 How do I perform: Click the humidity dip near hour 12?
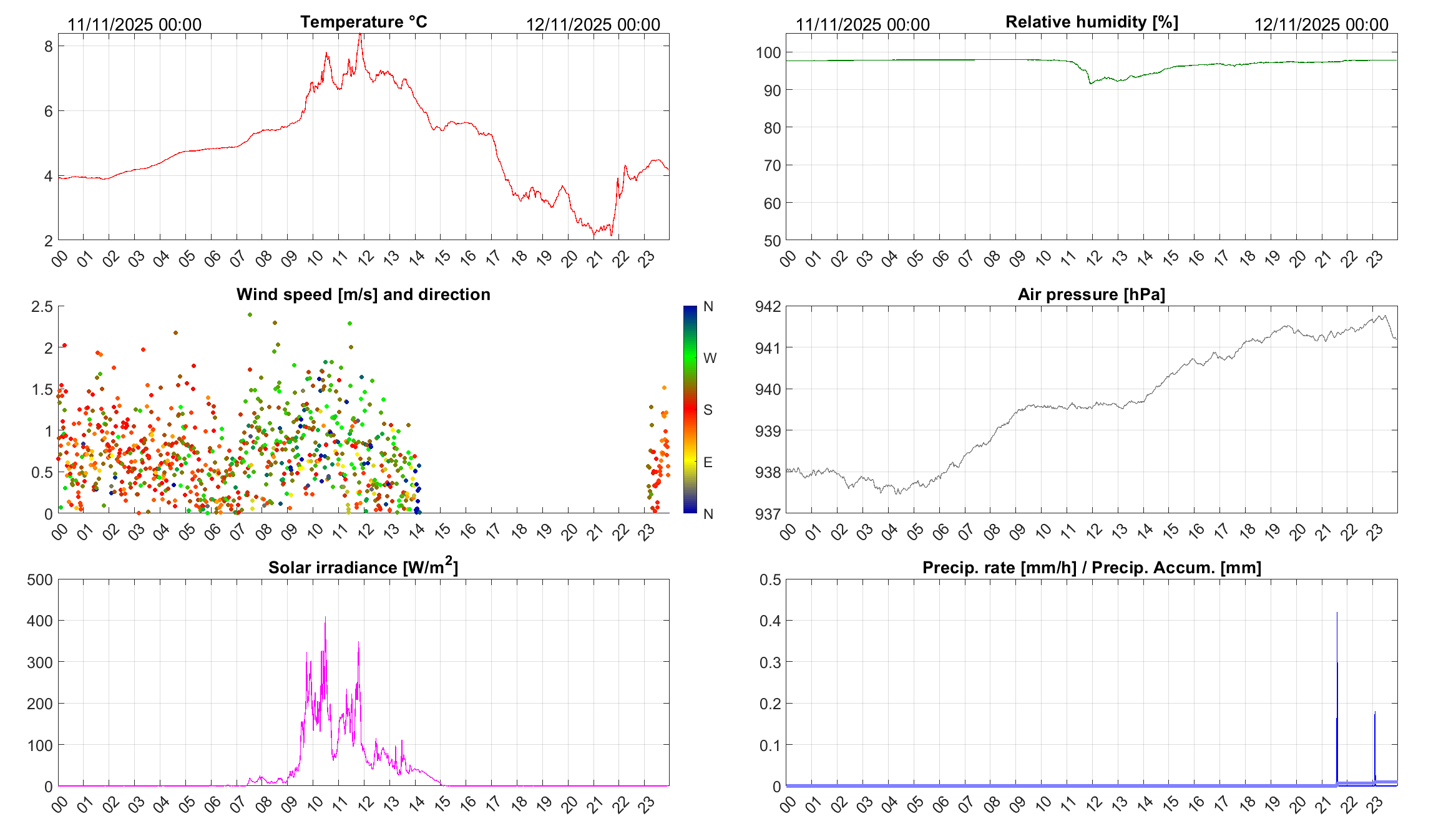point(1091,83)
